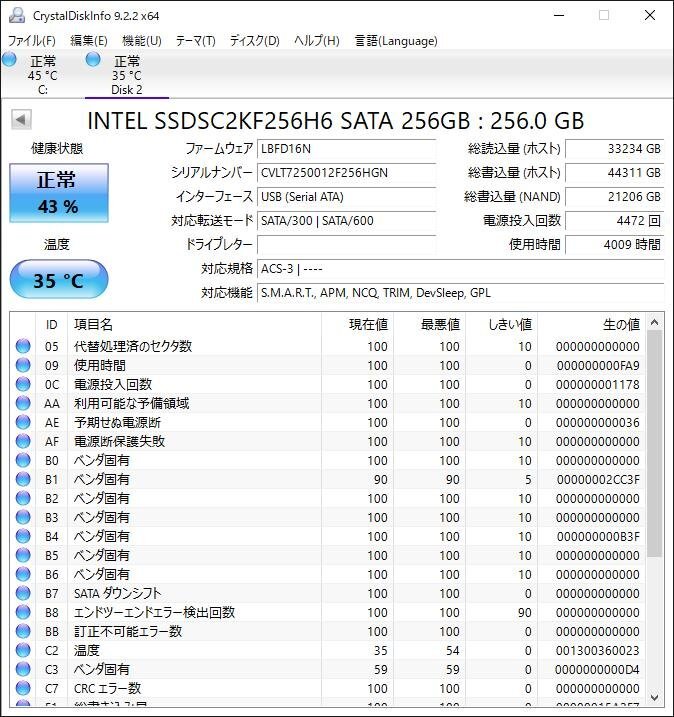Click the ID column header
Image resolution: width=674 pixels, height=717 pixels.
(51, 324)
